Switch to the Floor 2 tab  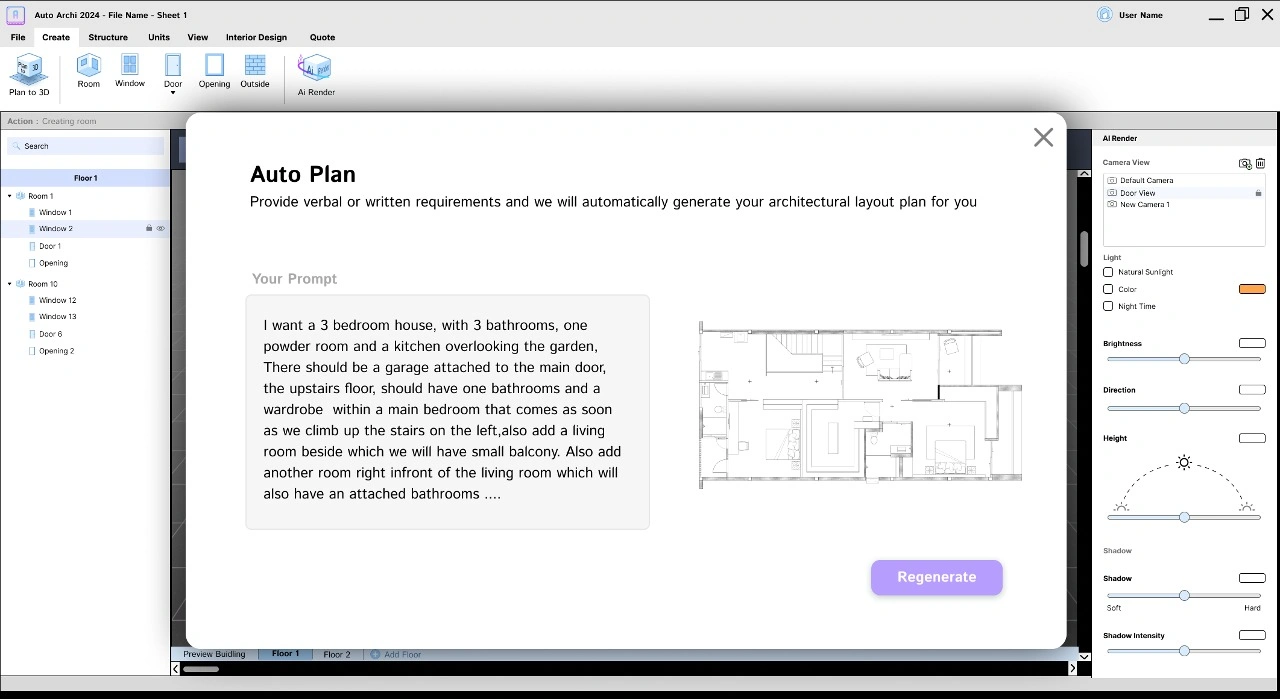[x=337, y=654]
